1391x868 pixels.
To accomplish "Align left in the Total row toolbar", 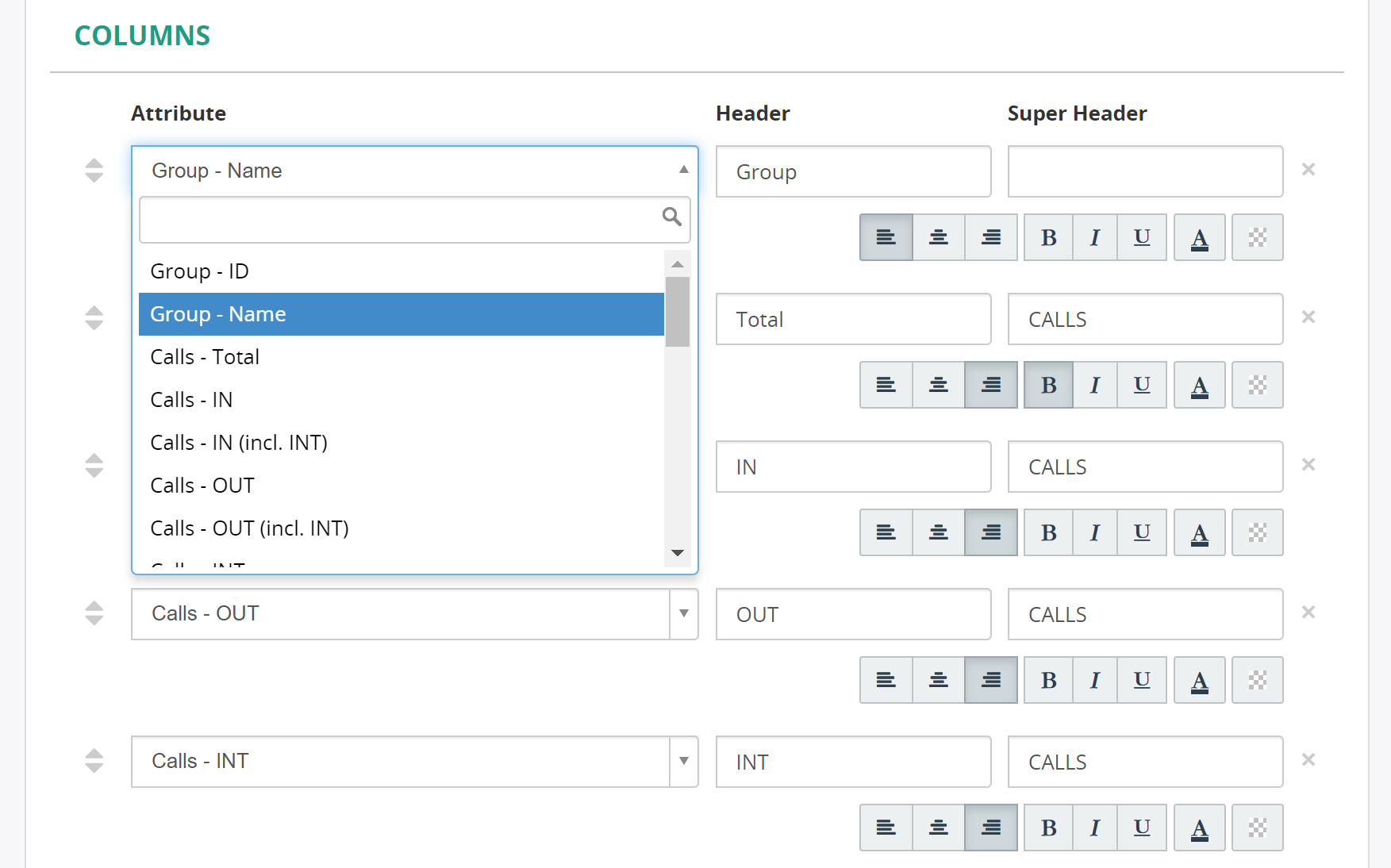I will click(x=886, y=385).
